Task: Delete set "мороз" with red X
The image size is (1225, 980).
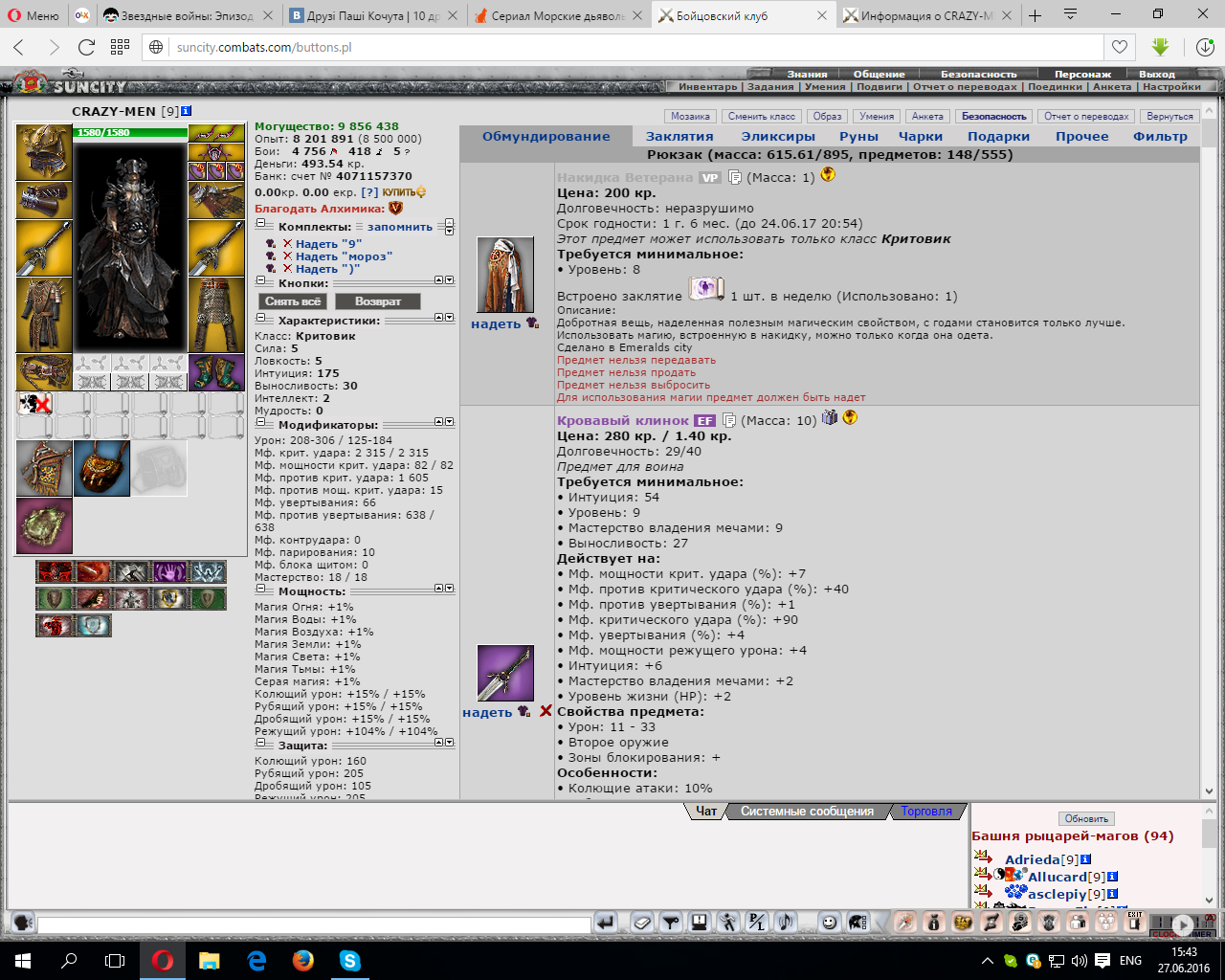Action: tap(287, 256)
